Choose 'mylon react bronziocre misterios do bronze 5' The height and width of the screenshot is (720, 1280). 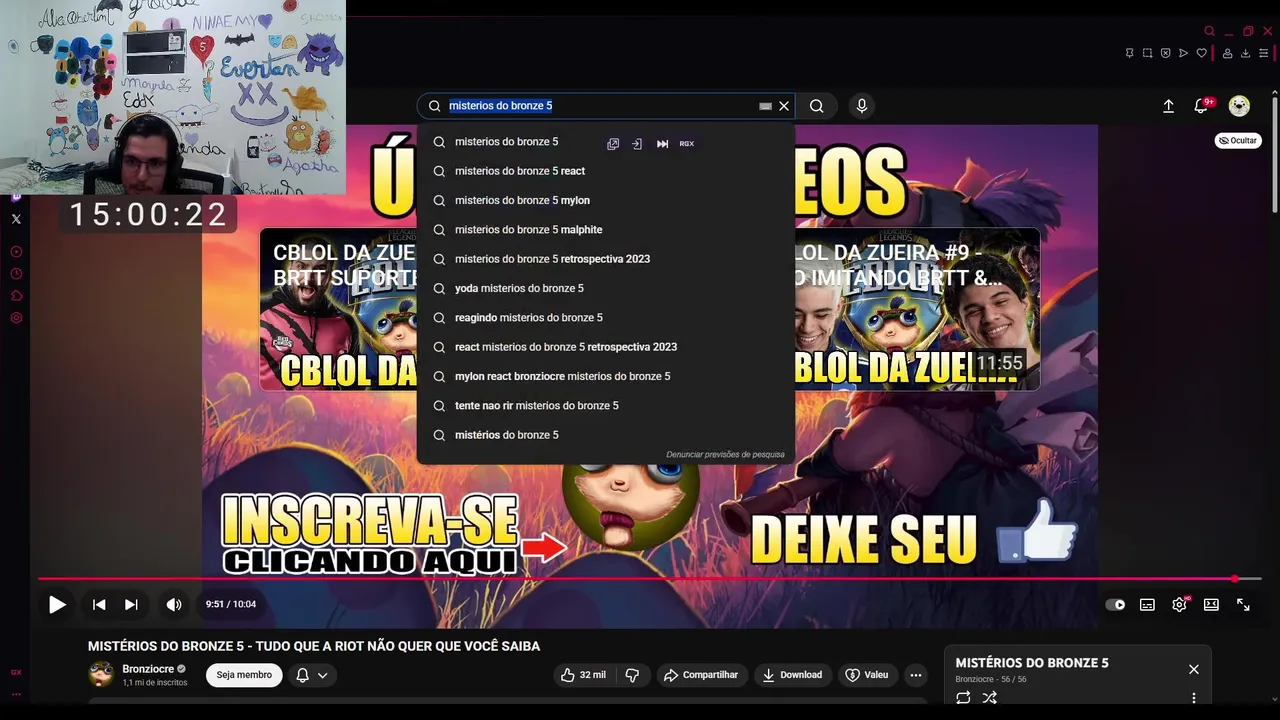click(x=606, y=376)
